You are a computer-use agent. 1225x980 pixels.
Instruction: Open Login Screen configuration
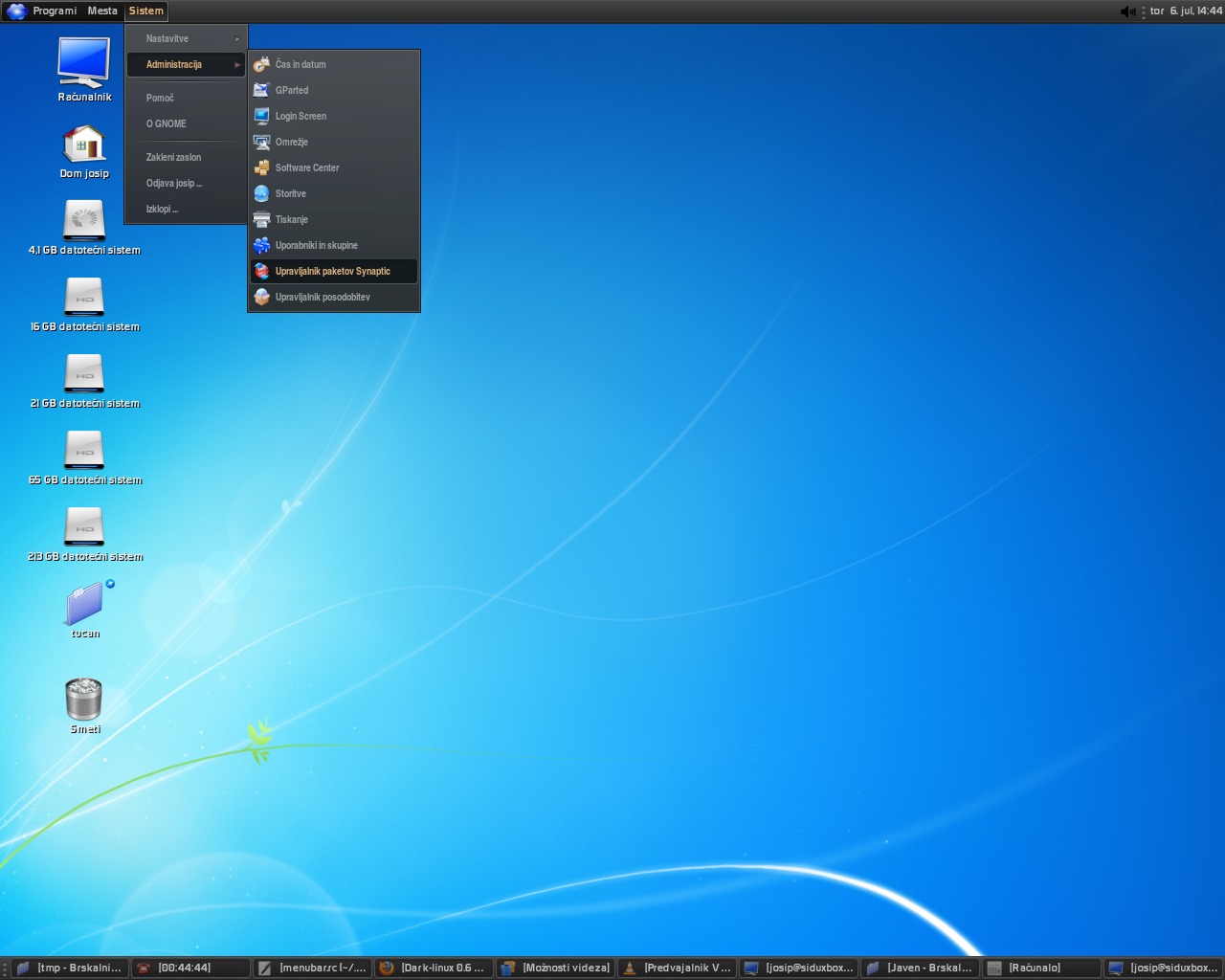[334, 116]
